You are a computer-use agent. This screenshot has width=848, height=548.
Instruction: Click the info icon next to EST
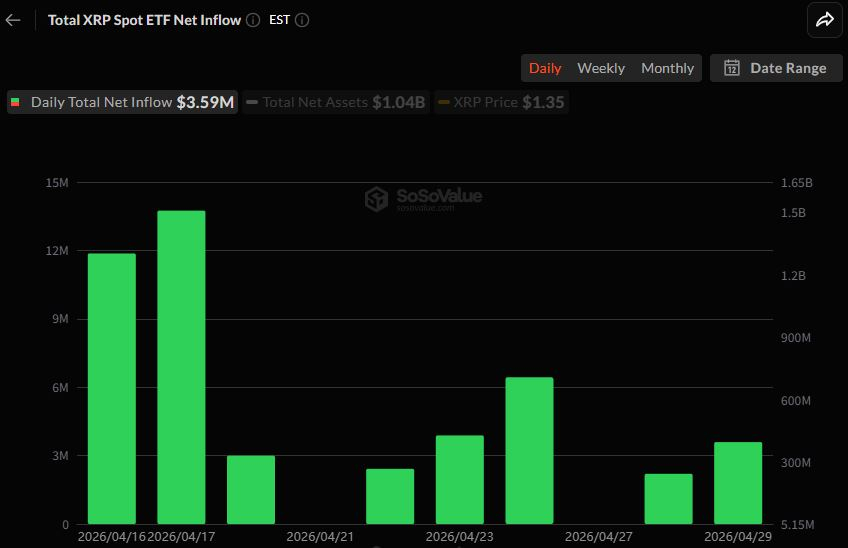302,20
